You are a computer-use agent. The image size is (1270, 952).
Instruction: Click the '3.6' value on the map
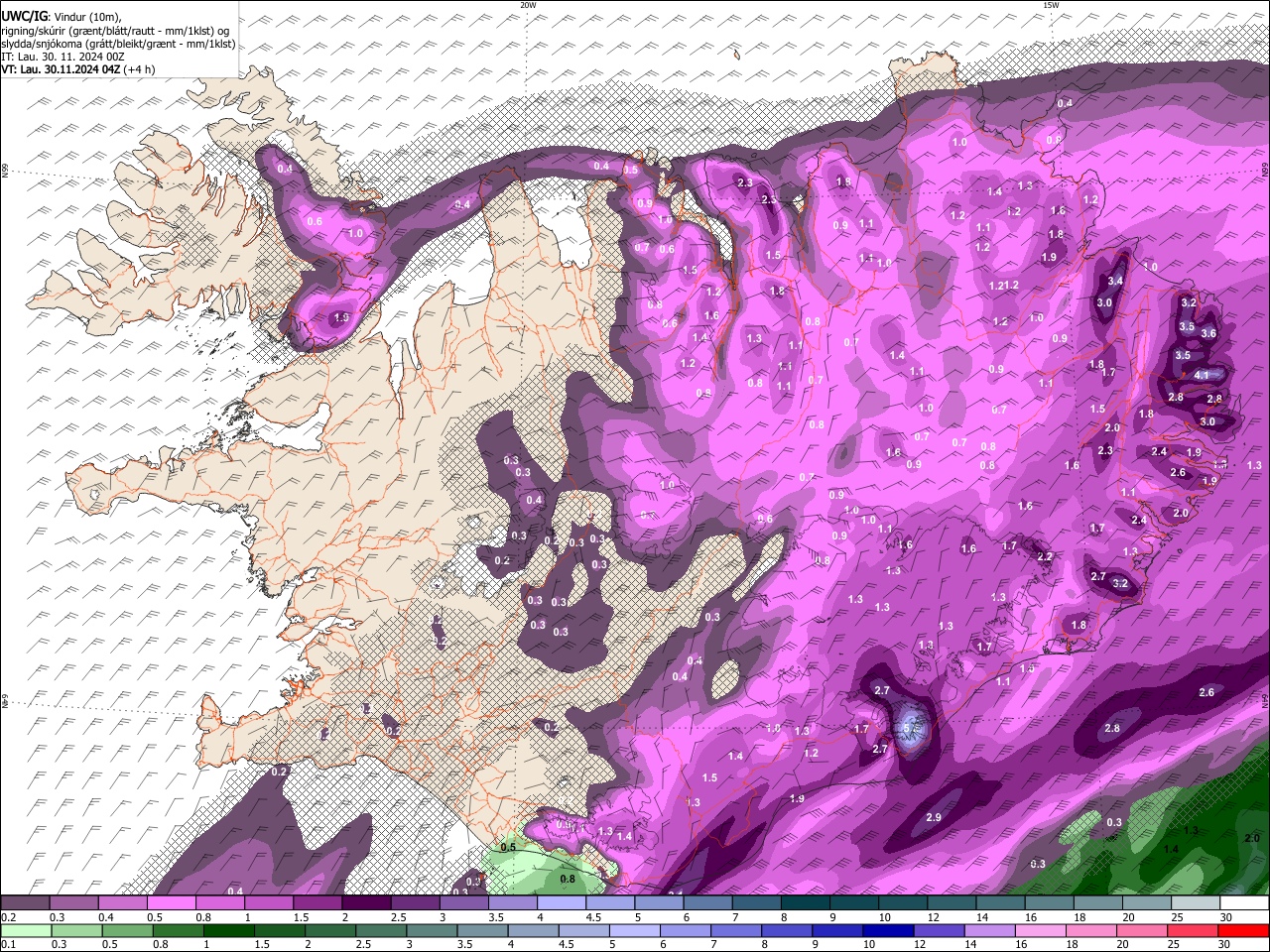coord(1208,334)
